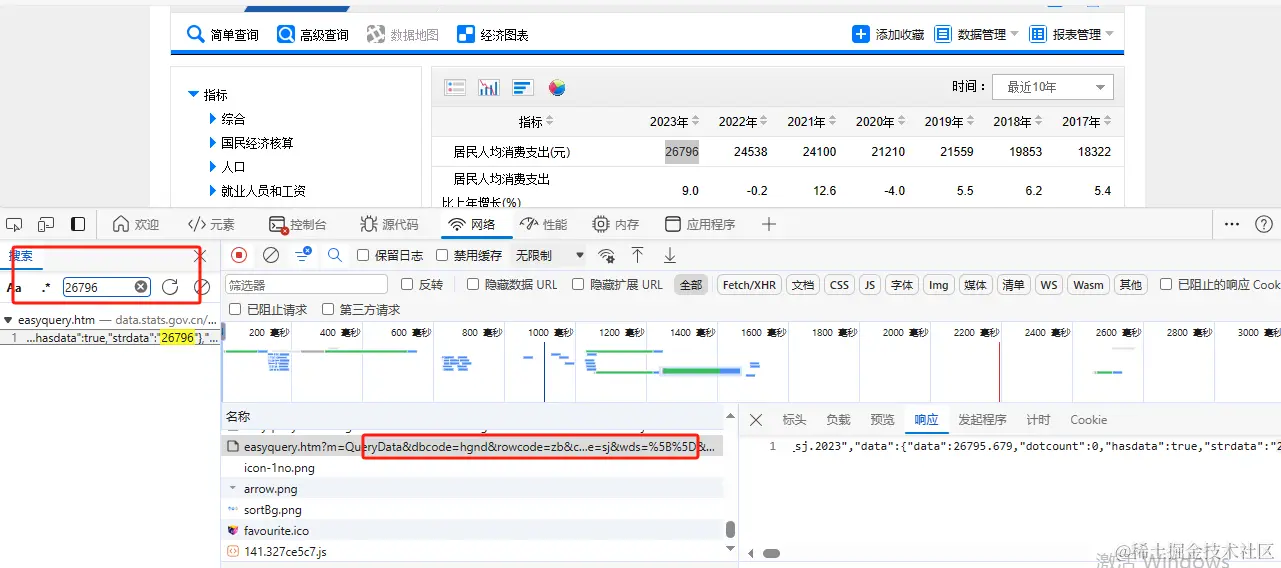Switch to table view icon
The height and width of the screenshot is (568, 1281).
pos(455,88)
